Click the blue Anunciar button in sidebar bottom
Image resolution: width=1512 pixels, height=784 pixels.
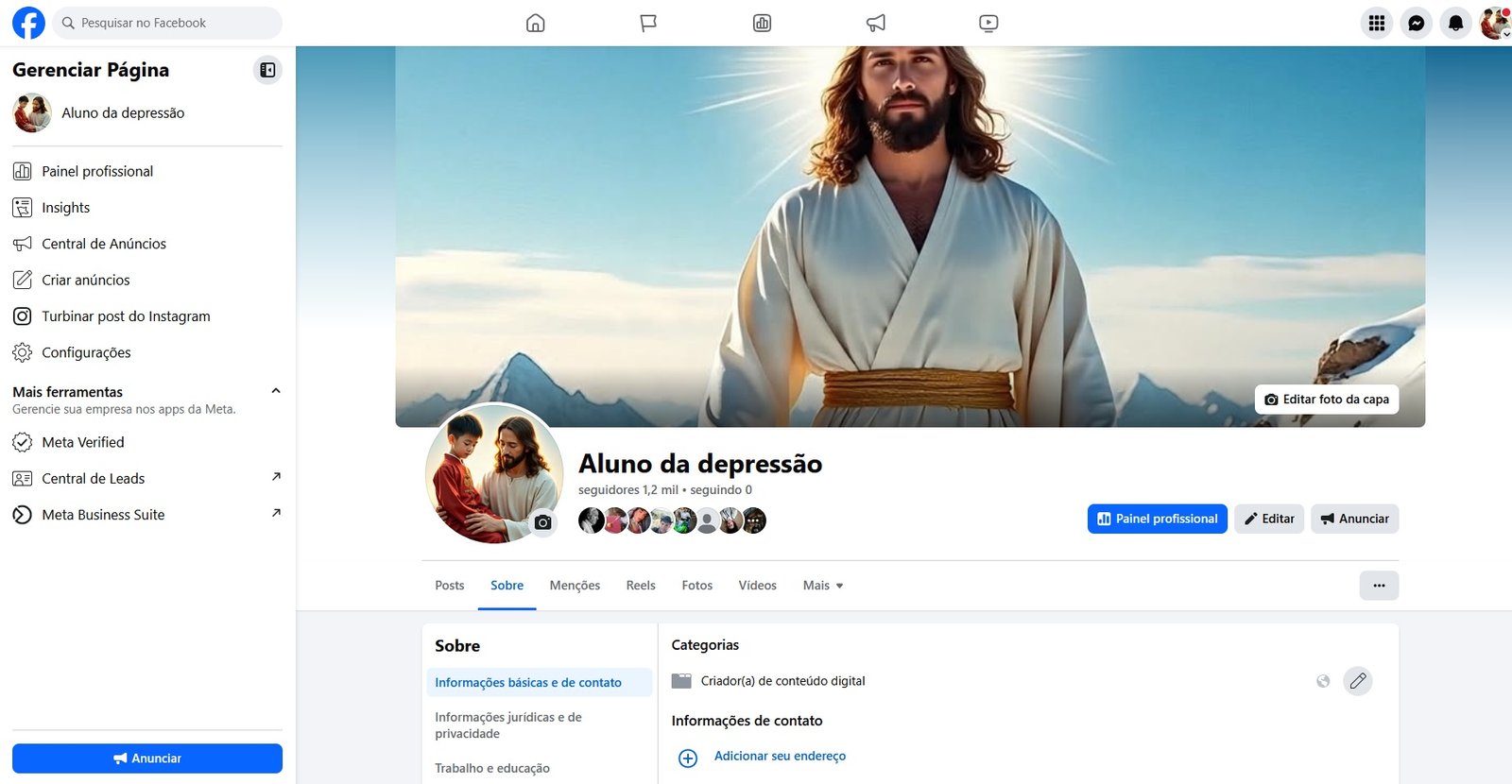tap(147, 758)
